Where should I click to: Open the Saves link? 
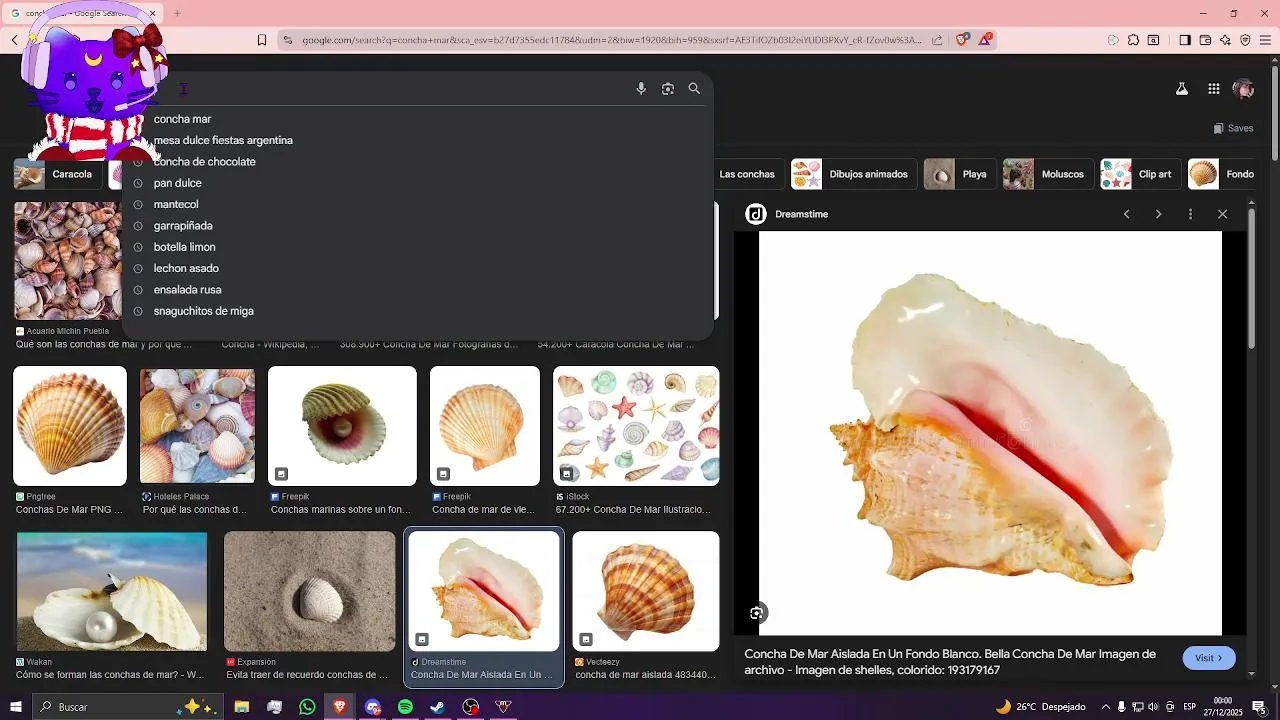(x=1233, y=128)
